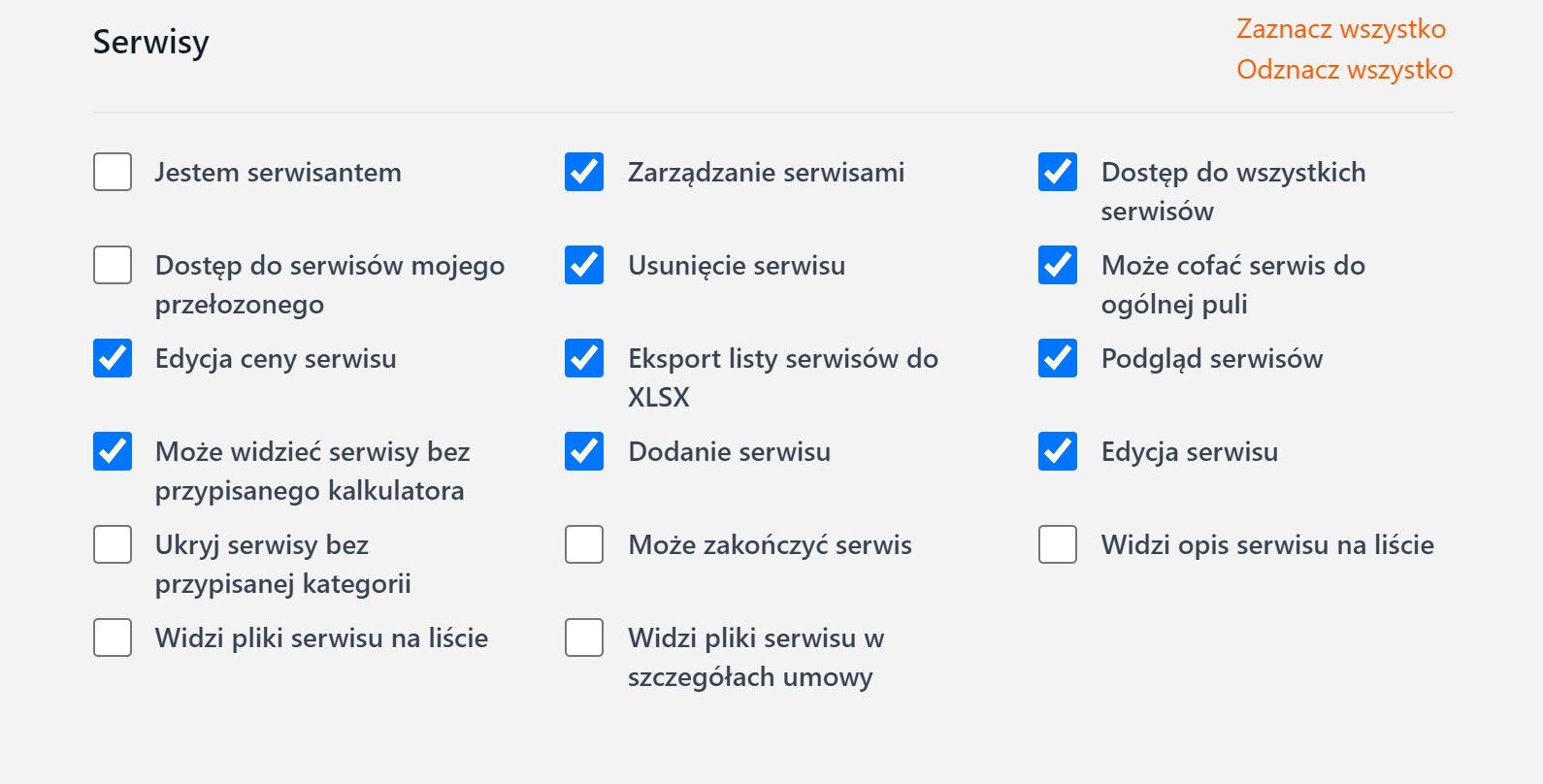Click the "Serwisy" section heading

coord(151,43)
